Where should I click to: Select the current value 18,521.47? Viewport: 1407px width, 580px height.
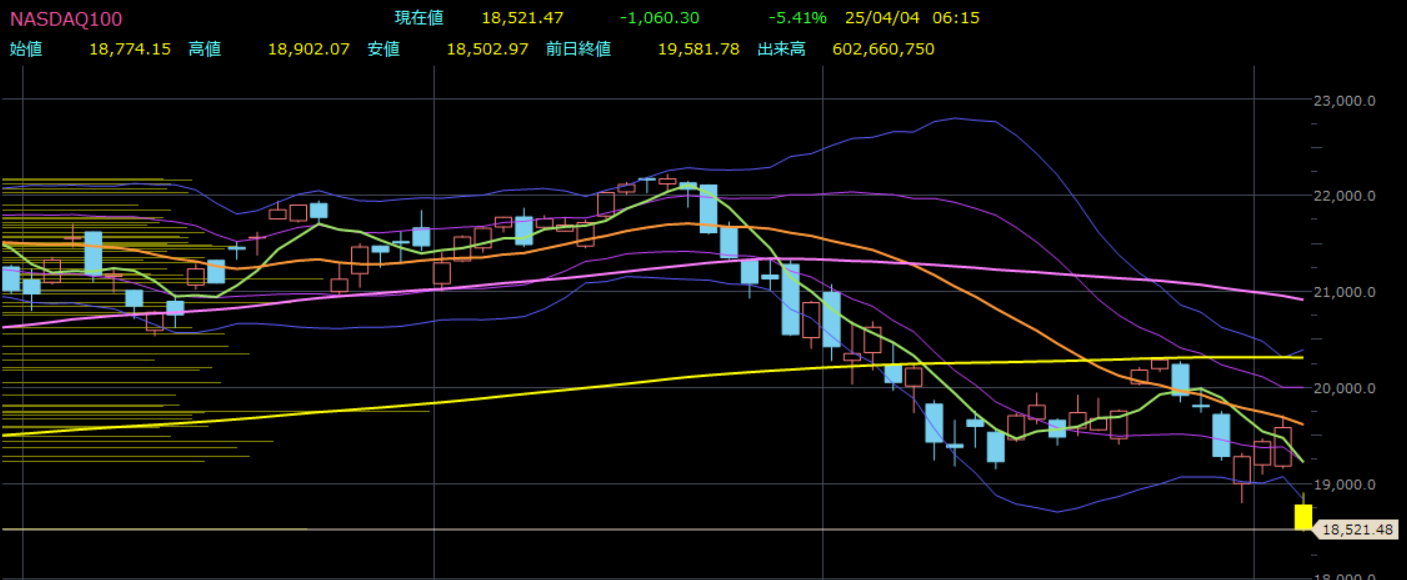[522, 18]
